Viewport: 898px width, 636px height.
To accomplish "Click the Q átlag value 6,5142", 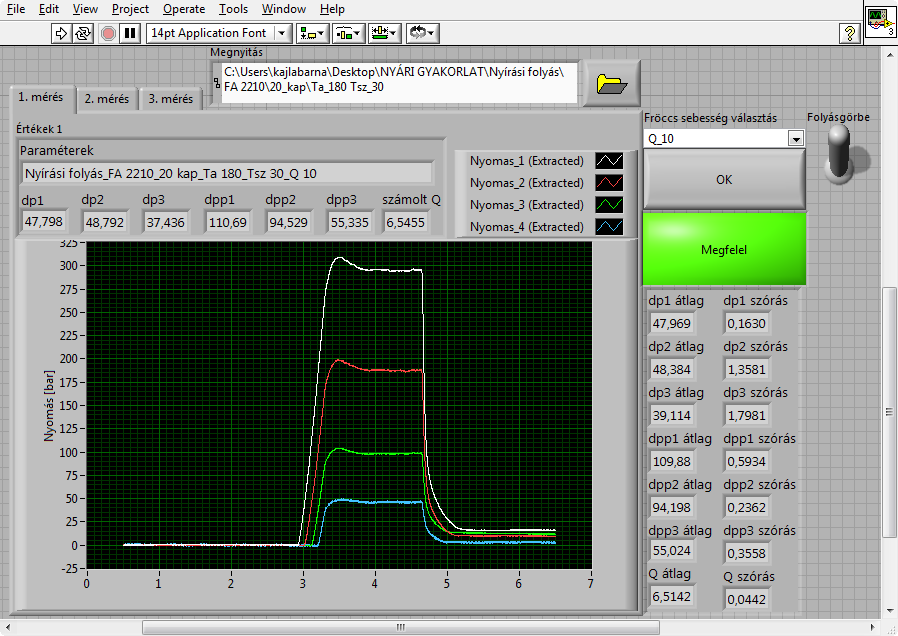I will pos(672,597).
